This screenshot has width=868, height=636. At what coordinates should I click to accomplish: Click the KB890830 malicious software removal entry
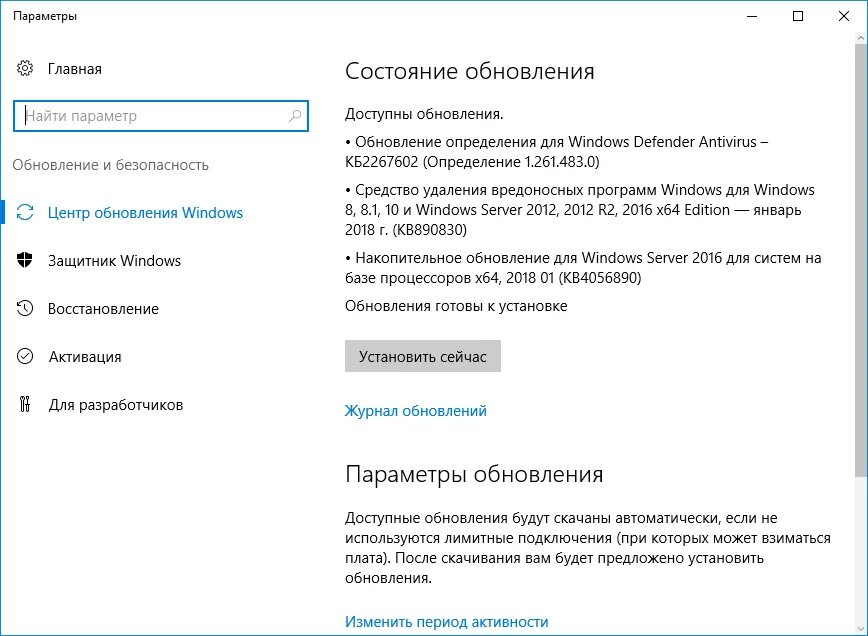(x=580, y=210)
